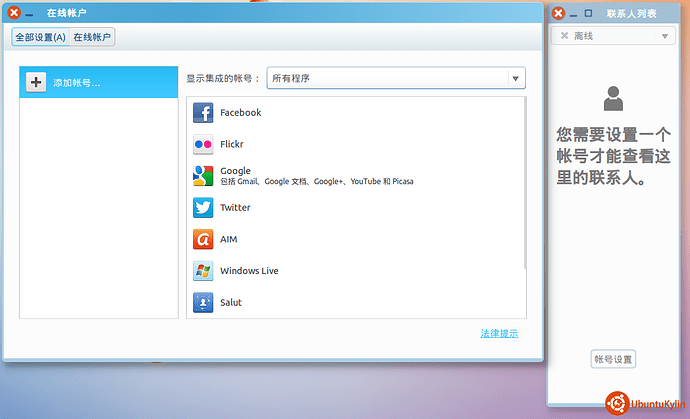690x419 pixels.
Task: Expand the 离线 status dropdown arrow
Action: (x=665, y=36)
